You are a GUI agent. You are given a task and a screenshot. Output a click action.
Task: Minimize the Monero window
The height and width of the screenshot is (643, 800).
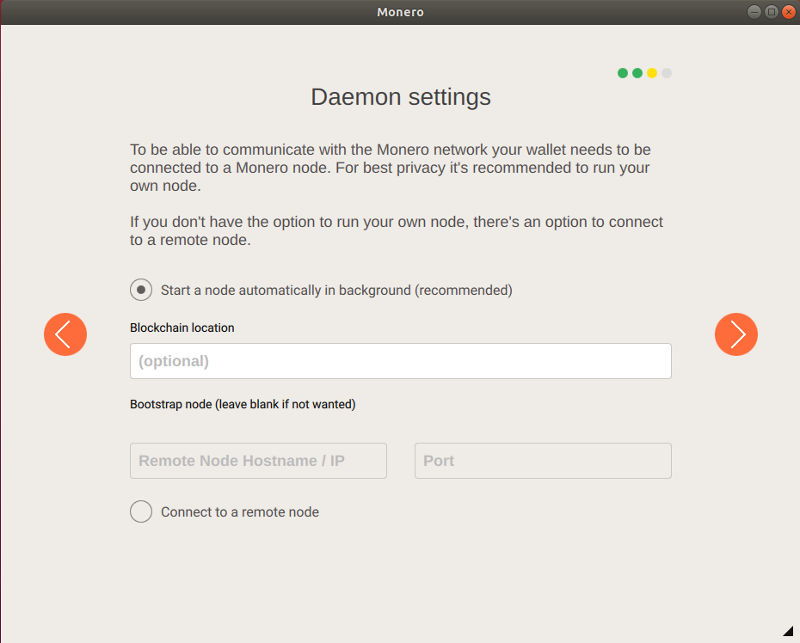(756, 12)
